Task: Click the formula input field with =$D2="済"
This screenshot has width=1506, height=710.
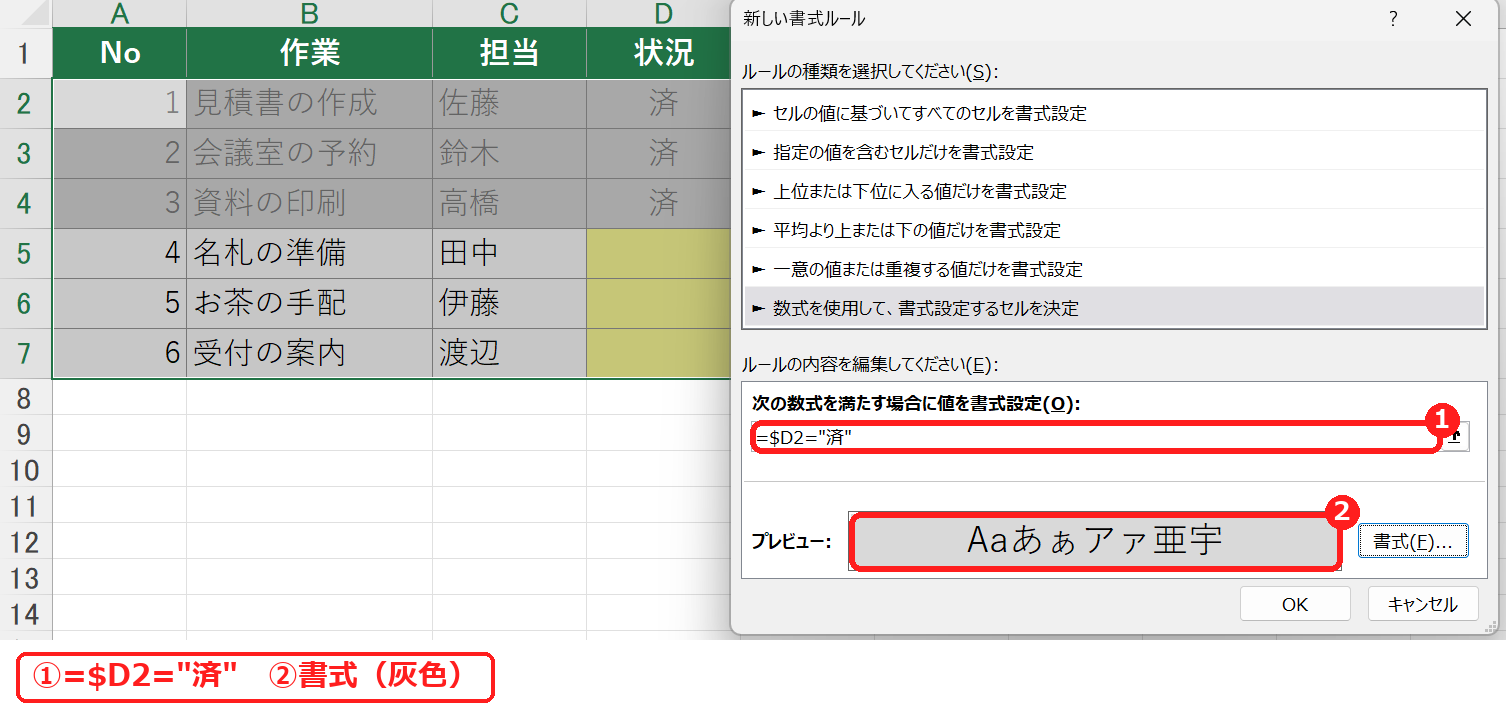Action: [1098, 437]
